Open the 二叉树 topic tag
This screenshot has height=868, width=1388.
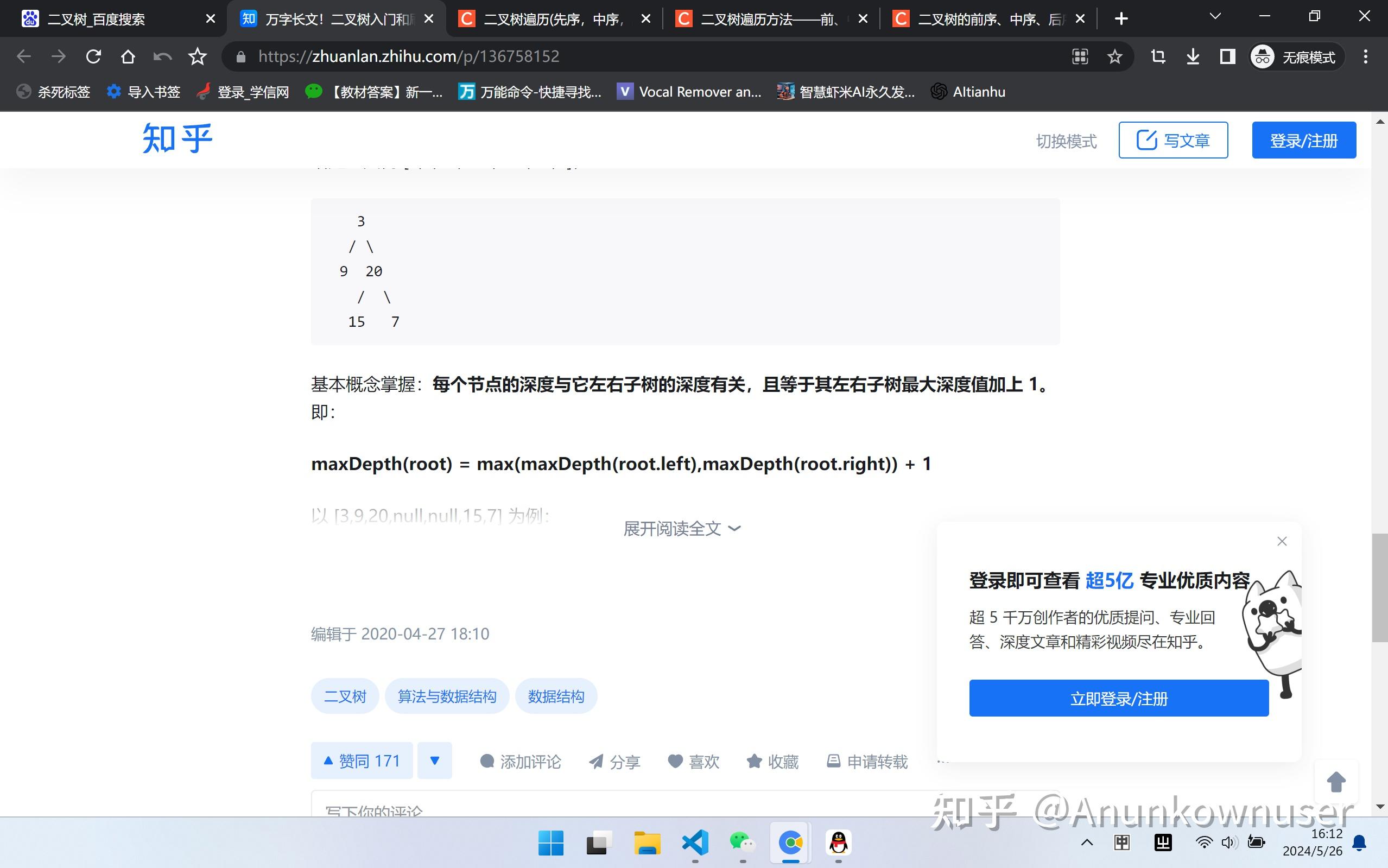(x=345, y=696)
